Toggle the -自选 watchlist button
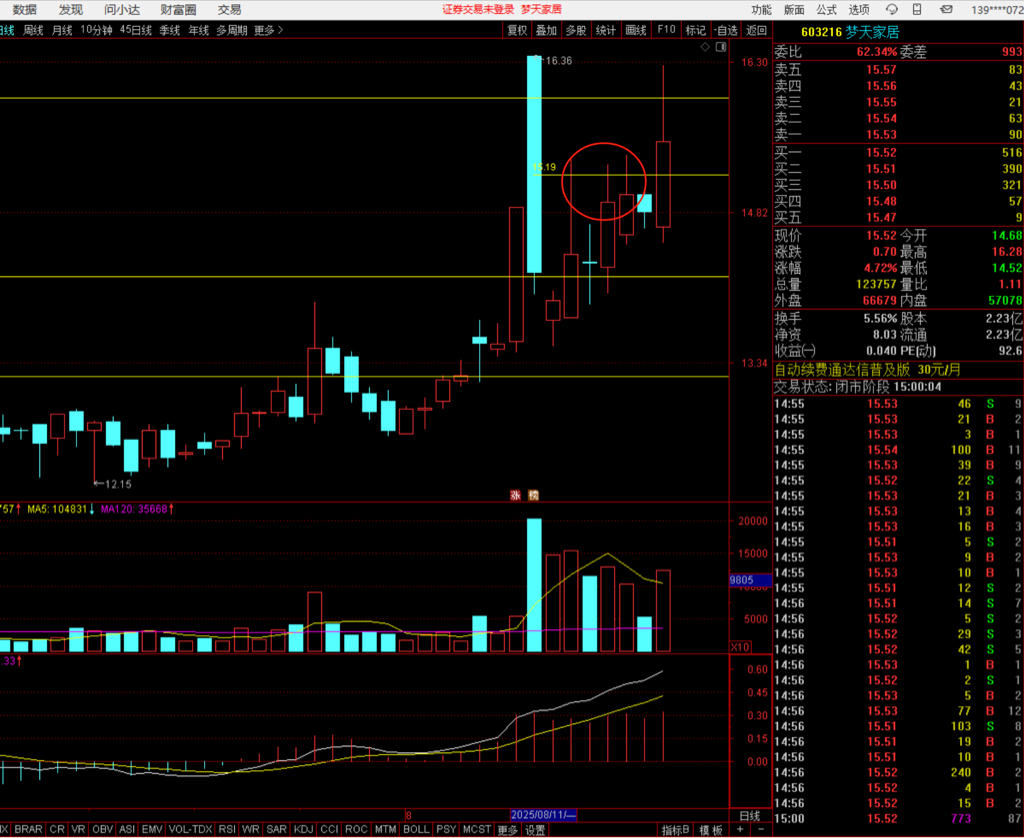Image resolution: width=1024 pixels, height=838 pixels. (726, 30)
